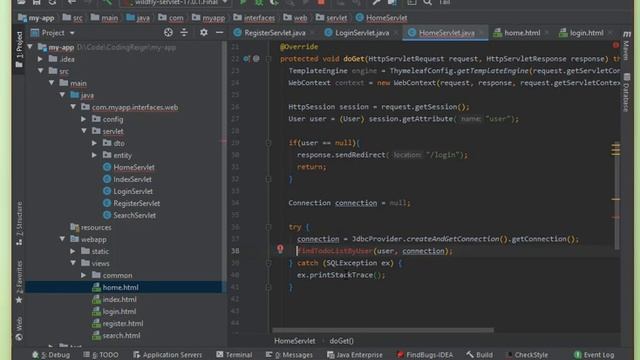640x360 pixels.
Task: Expand the common folder
Action: [x=84, y=275]
